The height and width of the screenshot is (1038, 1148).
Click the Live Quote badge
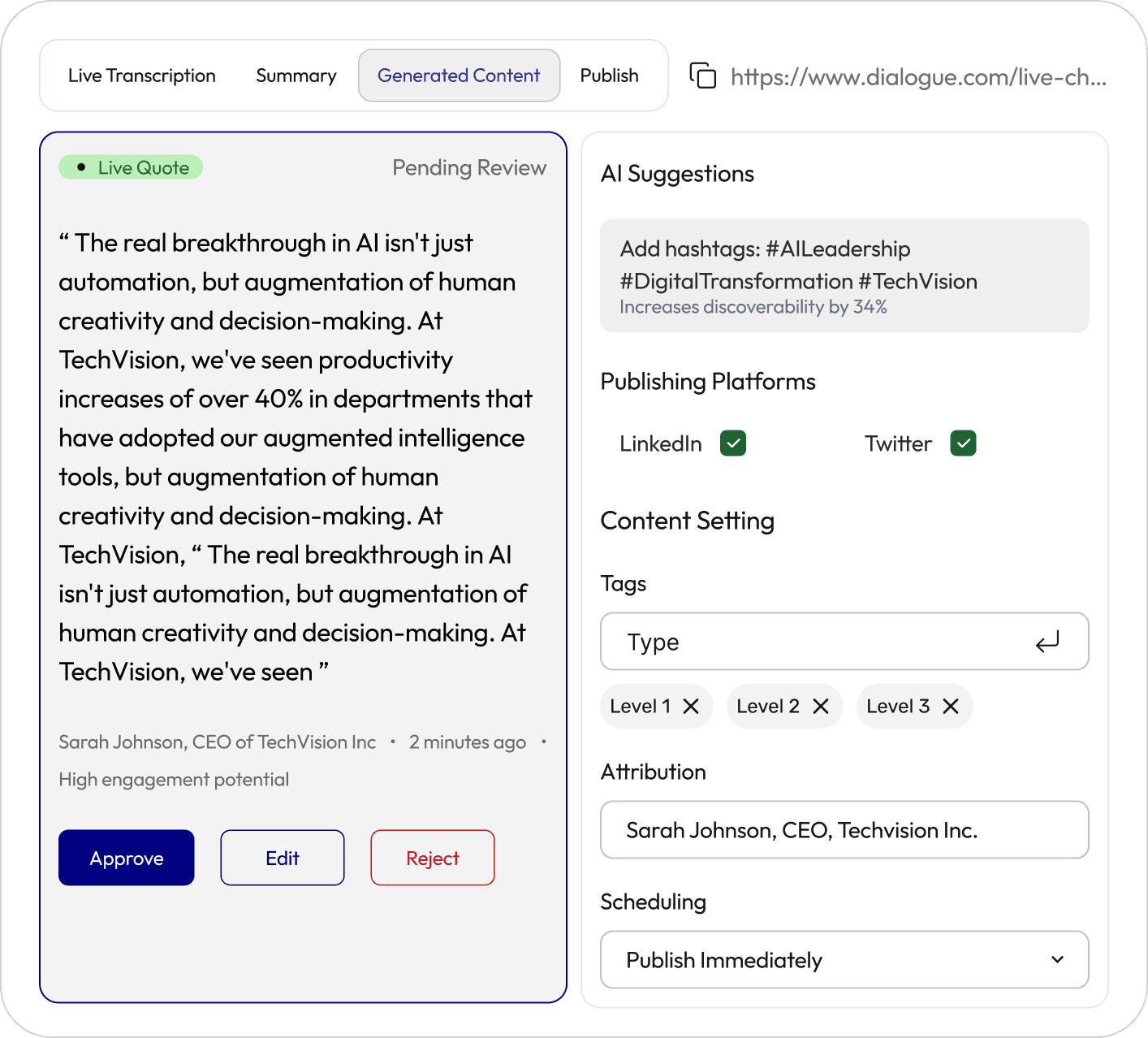(131, 167)
